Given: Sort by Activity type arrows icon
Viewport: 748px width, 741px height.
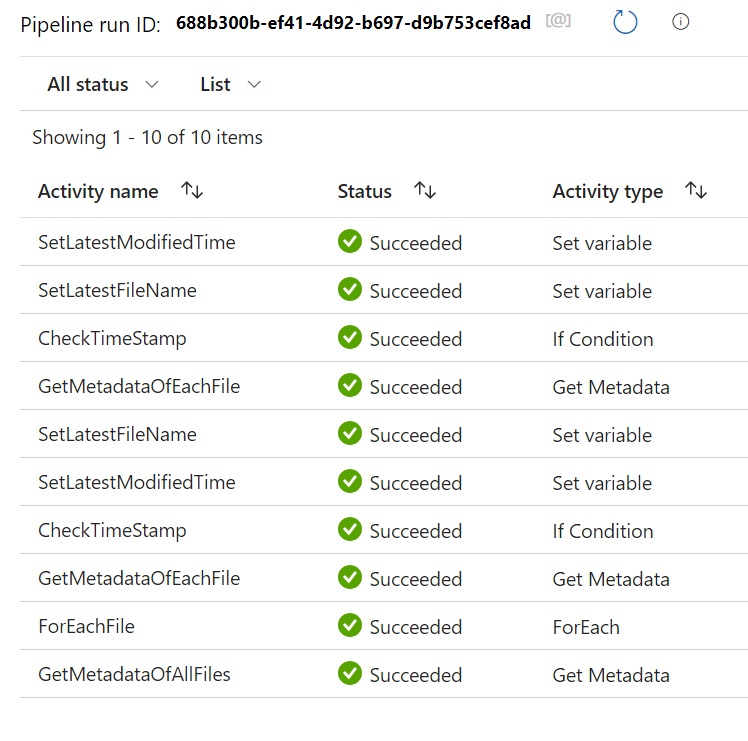Looking at the screenshot, I should [x=696, y=191].
